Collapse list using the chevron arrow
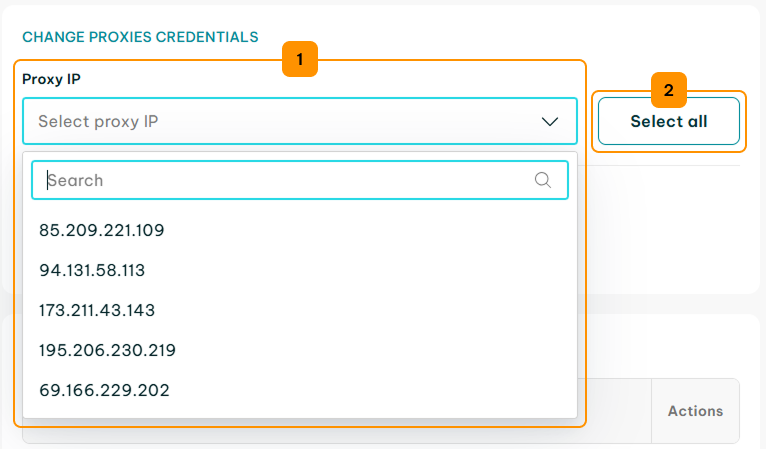The height and width of the screenshot is (449, 766). pyautogui.click(x=550, y=121)
